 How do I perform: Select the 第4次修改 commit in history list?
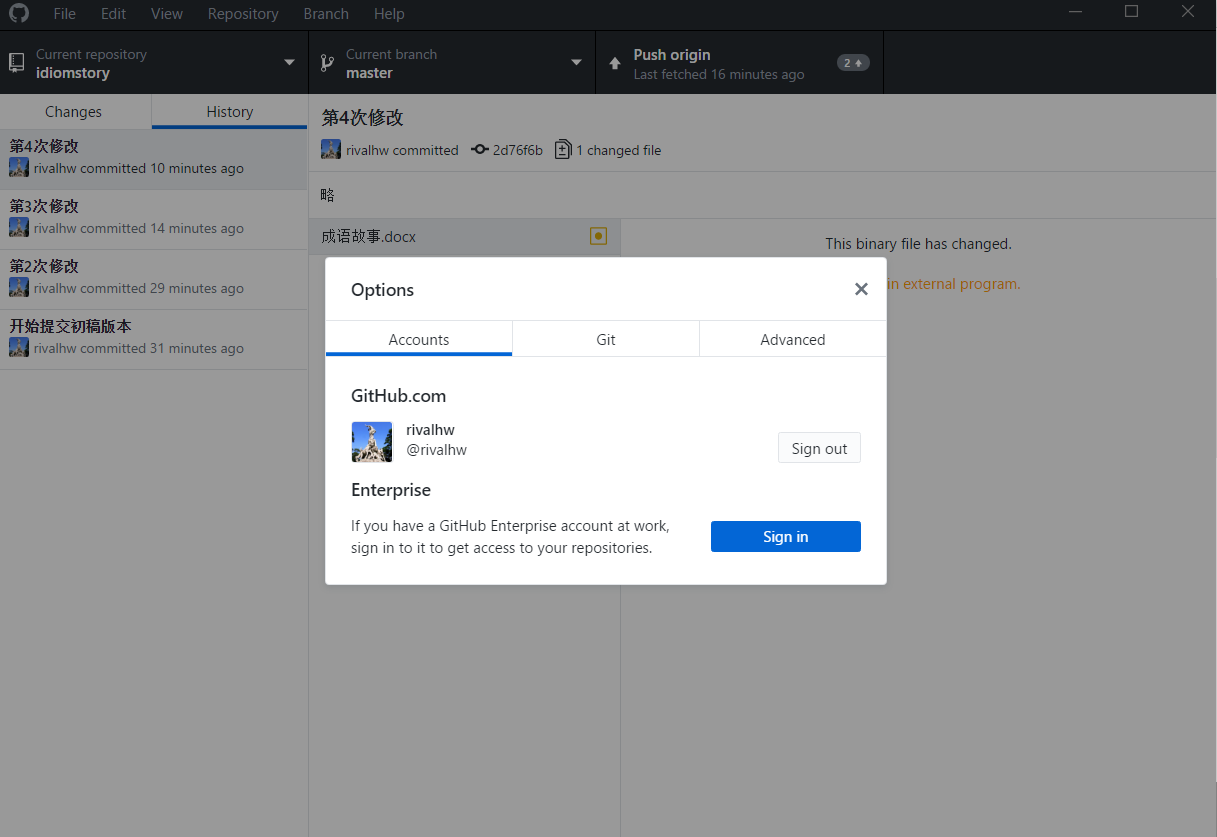[x=154, y=159]
